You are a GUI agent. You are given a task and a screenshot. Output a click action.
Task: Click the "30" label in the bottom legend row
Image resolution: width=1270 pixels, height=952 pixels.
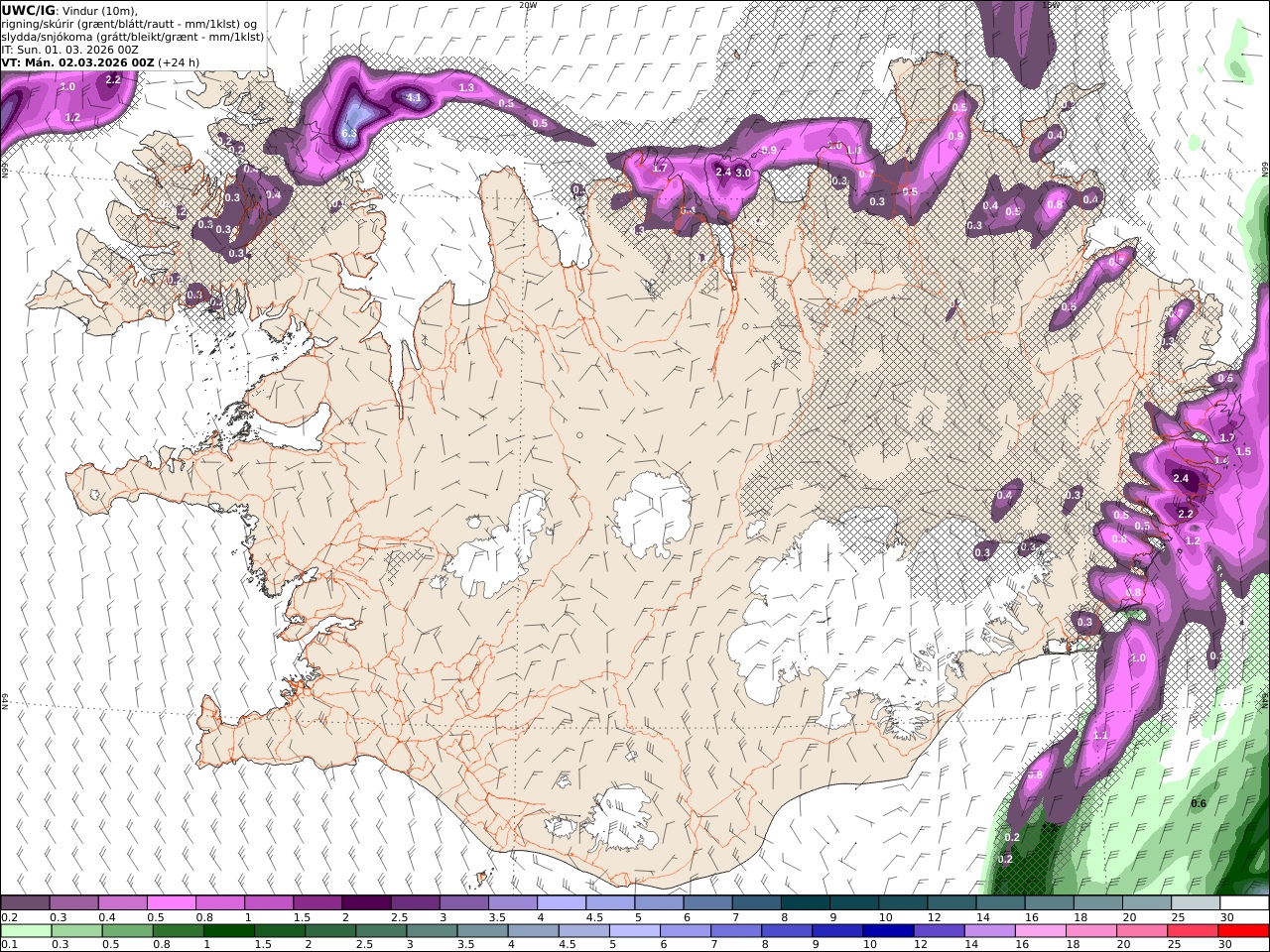click(1225, 945)
